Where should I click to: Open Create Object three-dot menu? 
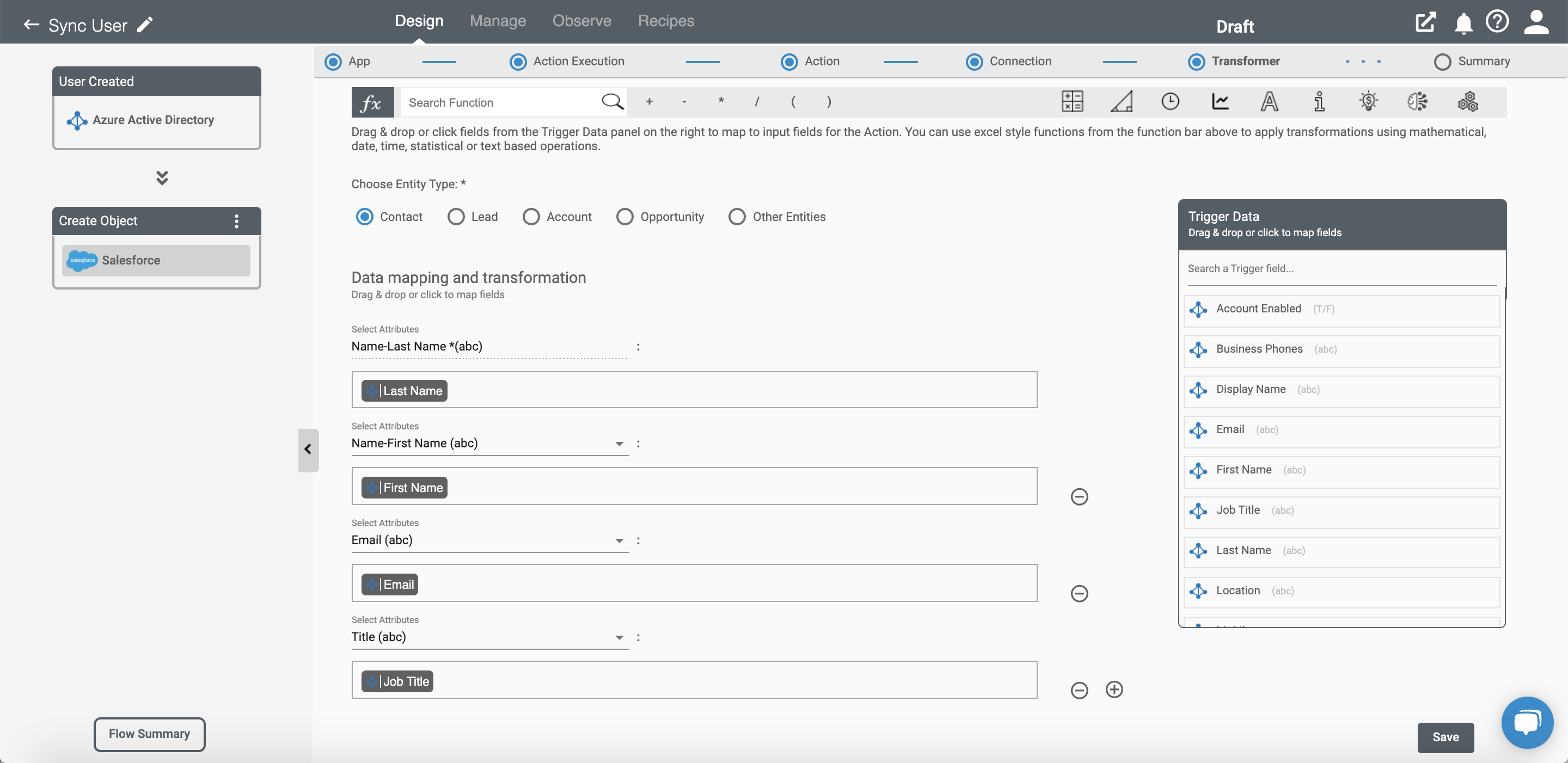237,221
